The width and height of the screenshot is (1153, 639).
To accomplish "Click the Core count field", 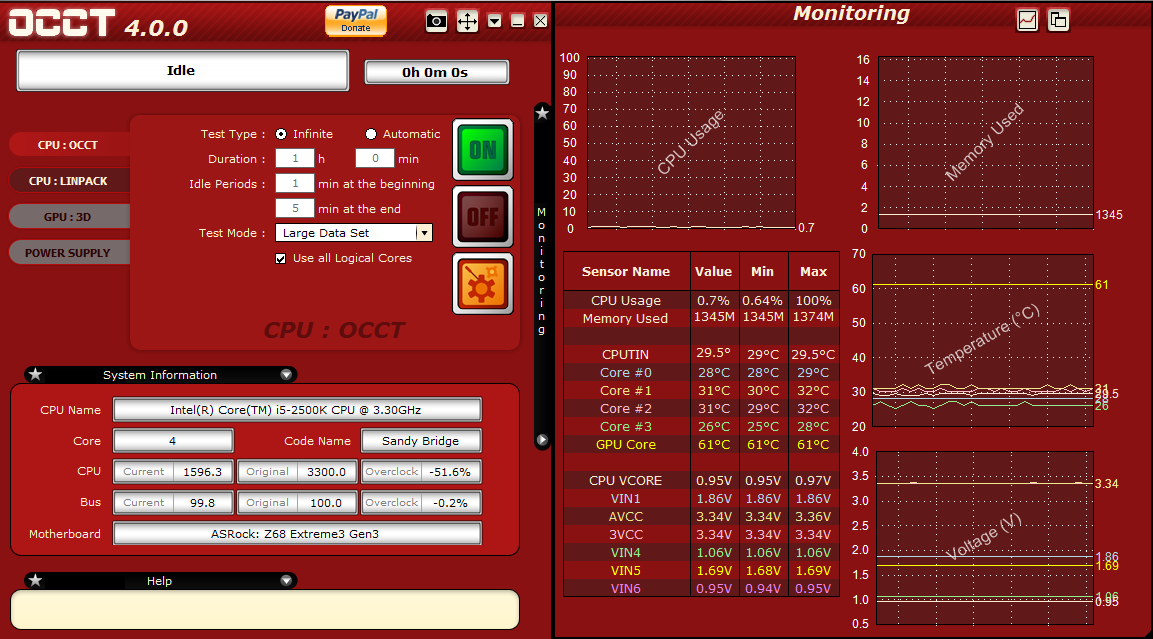I will 173,440.
